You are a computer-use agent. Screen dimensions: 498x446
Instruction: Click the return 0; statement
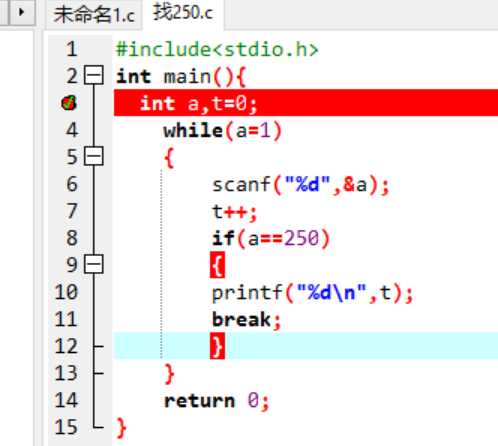coord(216,401)
